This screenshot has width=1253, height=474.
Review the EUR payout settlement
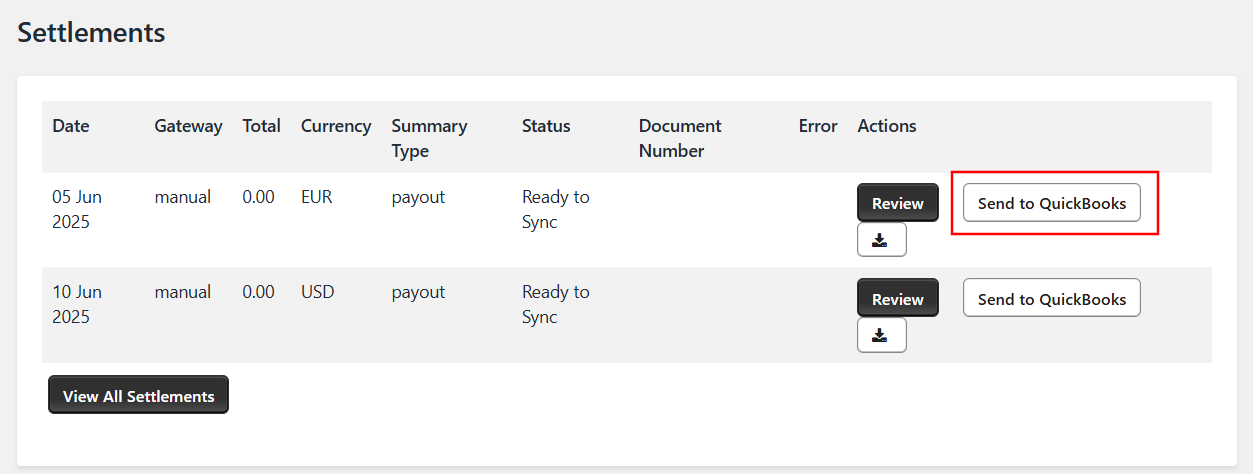[x=898, y=203]
